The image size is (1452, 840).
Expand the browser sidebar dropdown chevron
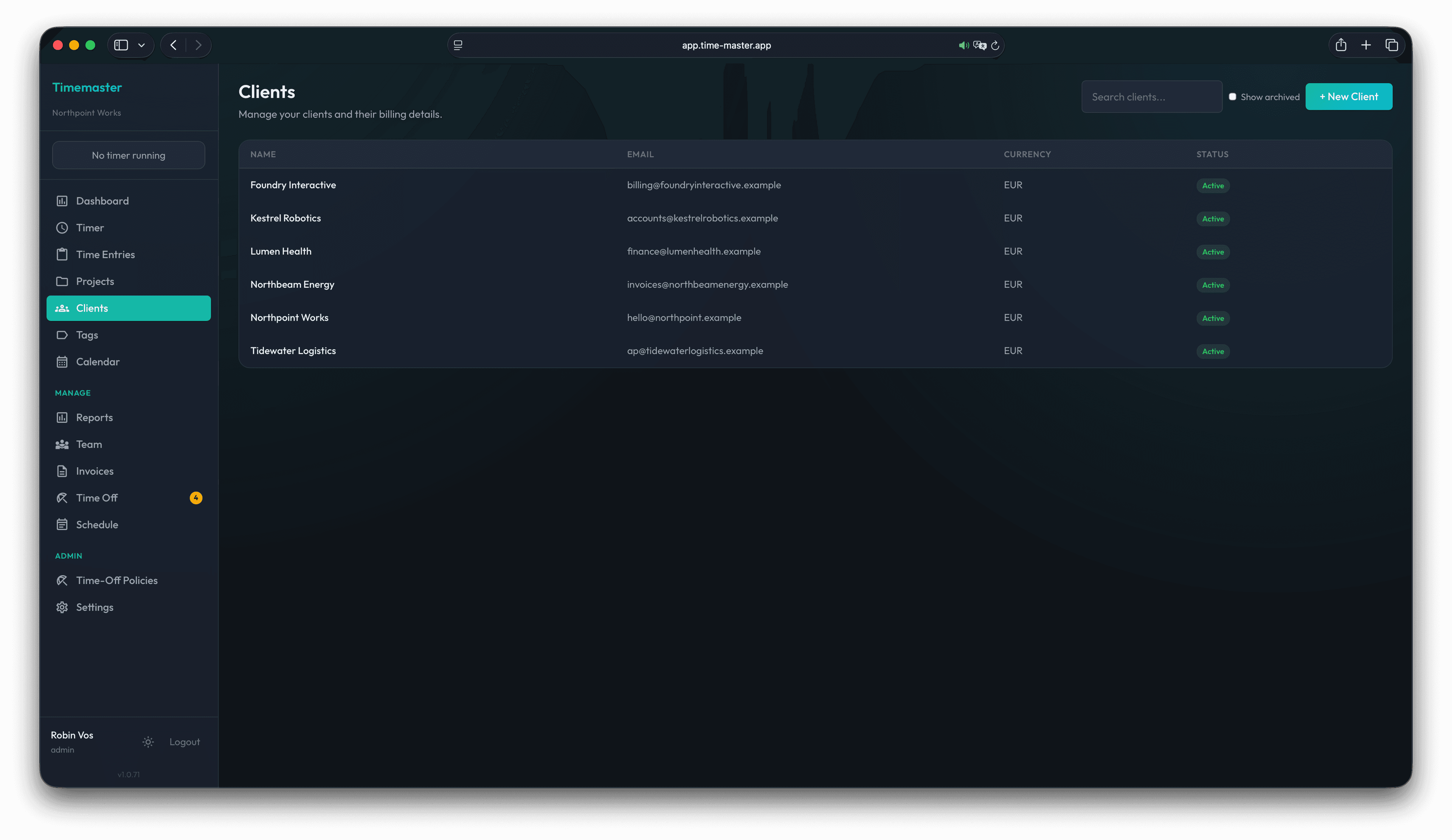coord(141,45)
